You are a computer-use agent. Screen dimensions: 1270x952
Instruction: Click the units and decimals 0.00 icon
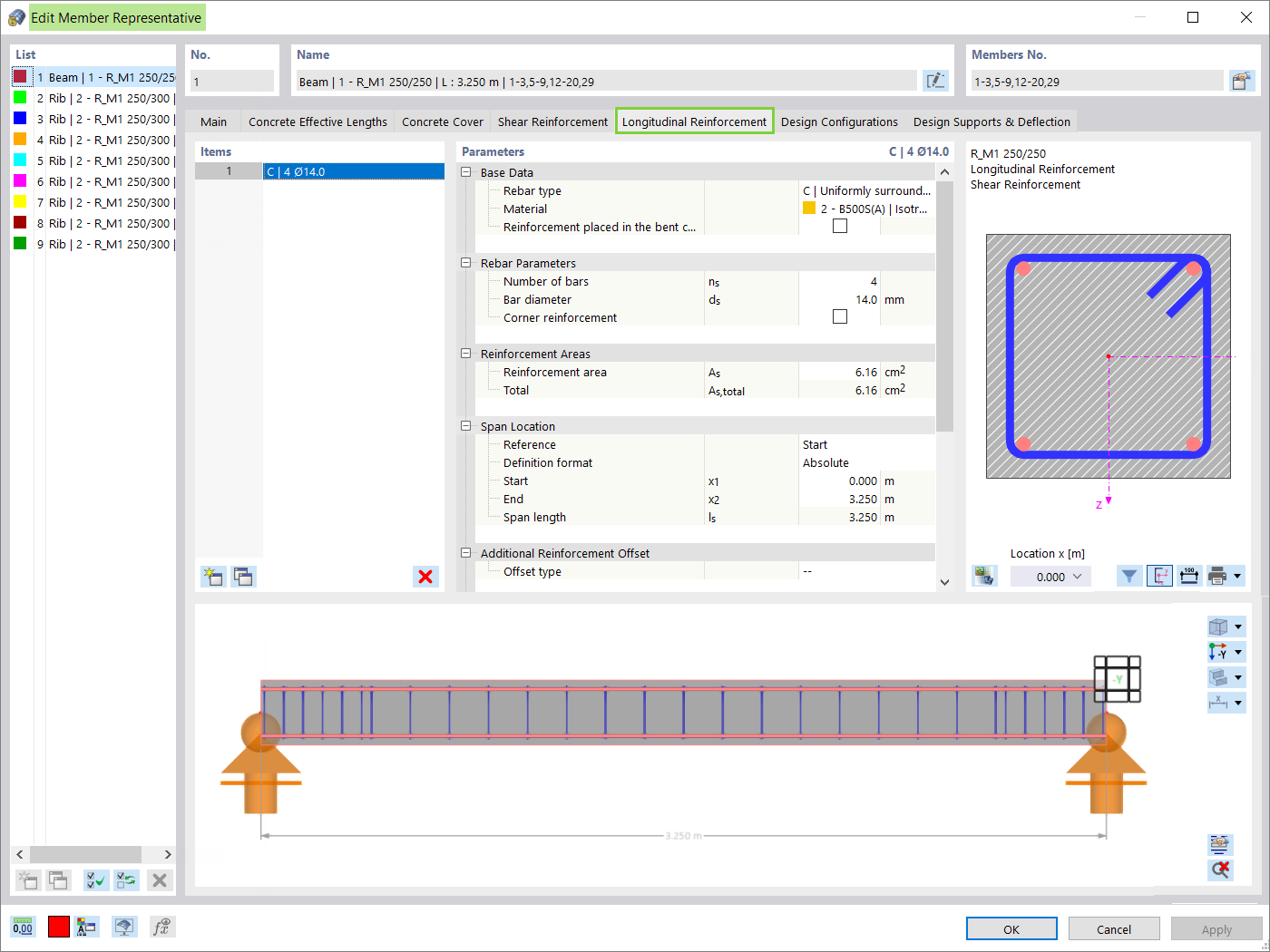tap(23, 927)
